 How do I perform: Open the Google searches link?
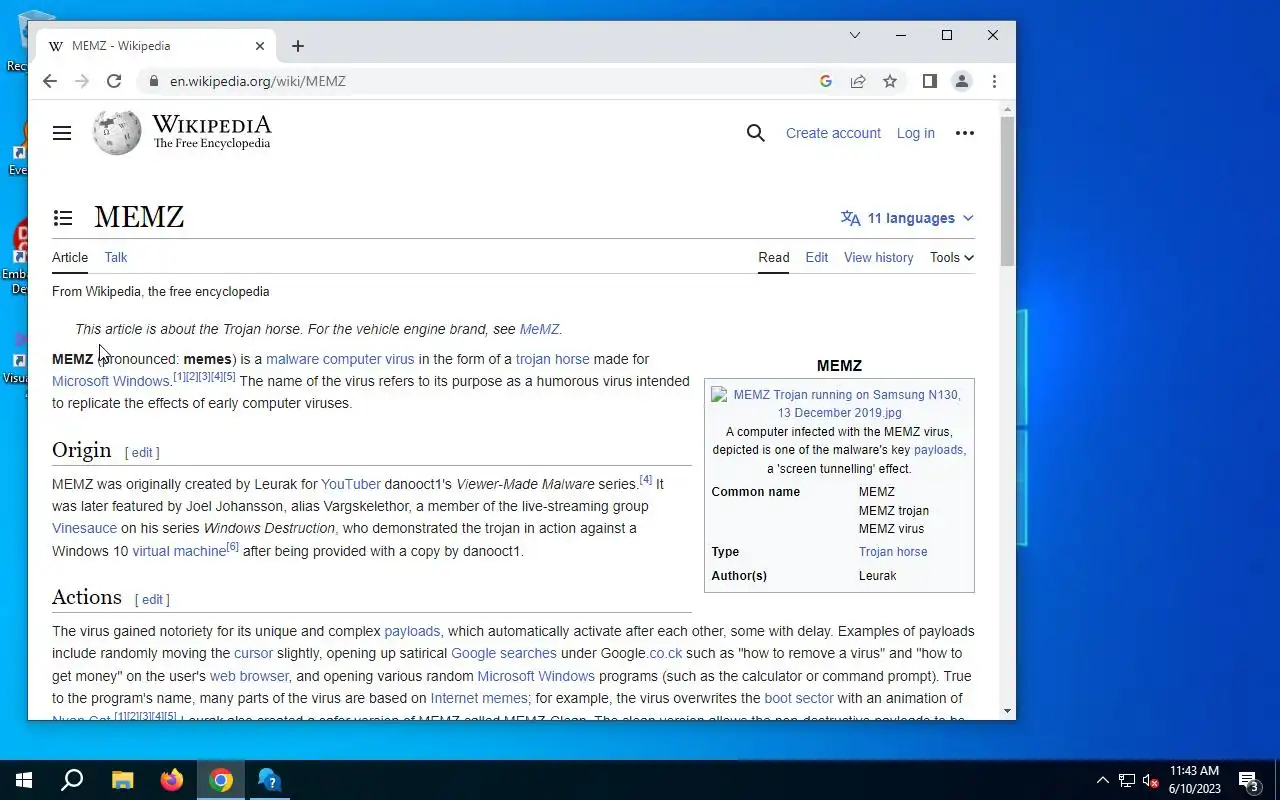coord(504,653)
